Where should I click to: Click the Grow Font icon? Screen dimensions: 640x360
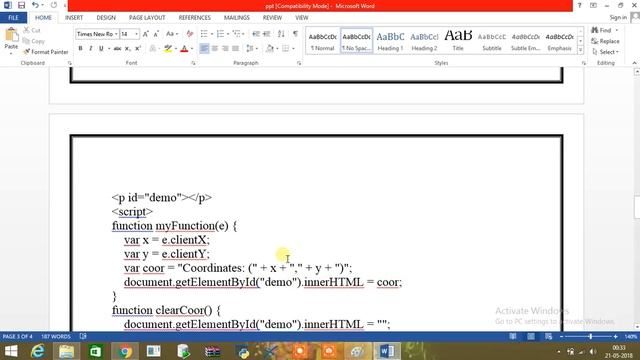pyautogui.click(x=146, y=34)
